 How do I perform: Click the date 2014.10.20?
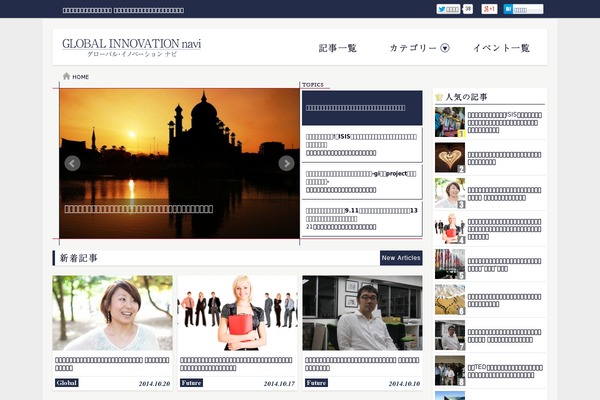tap(154, 384)
